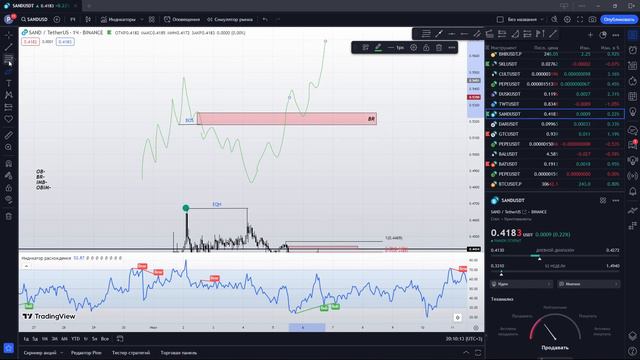Image resolution: width=640 pixels, height=360 pixels.
Task: Take a chart snapshot camera icon
Action: 592,19
